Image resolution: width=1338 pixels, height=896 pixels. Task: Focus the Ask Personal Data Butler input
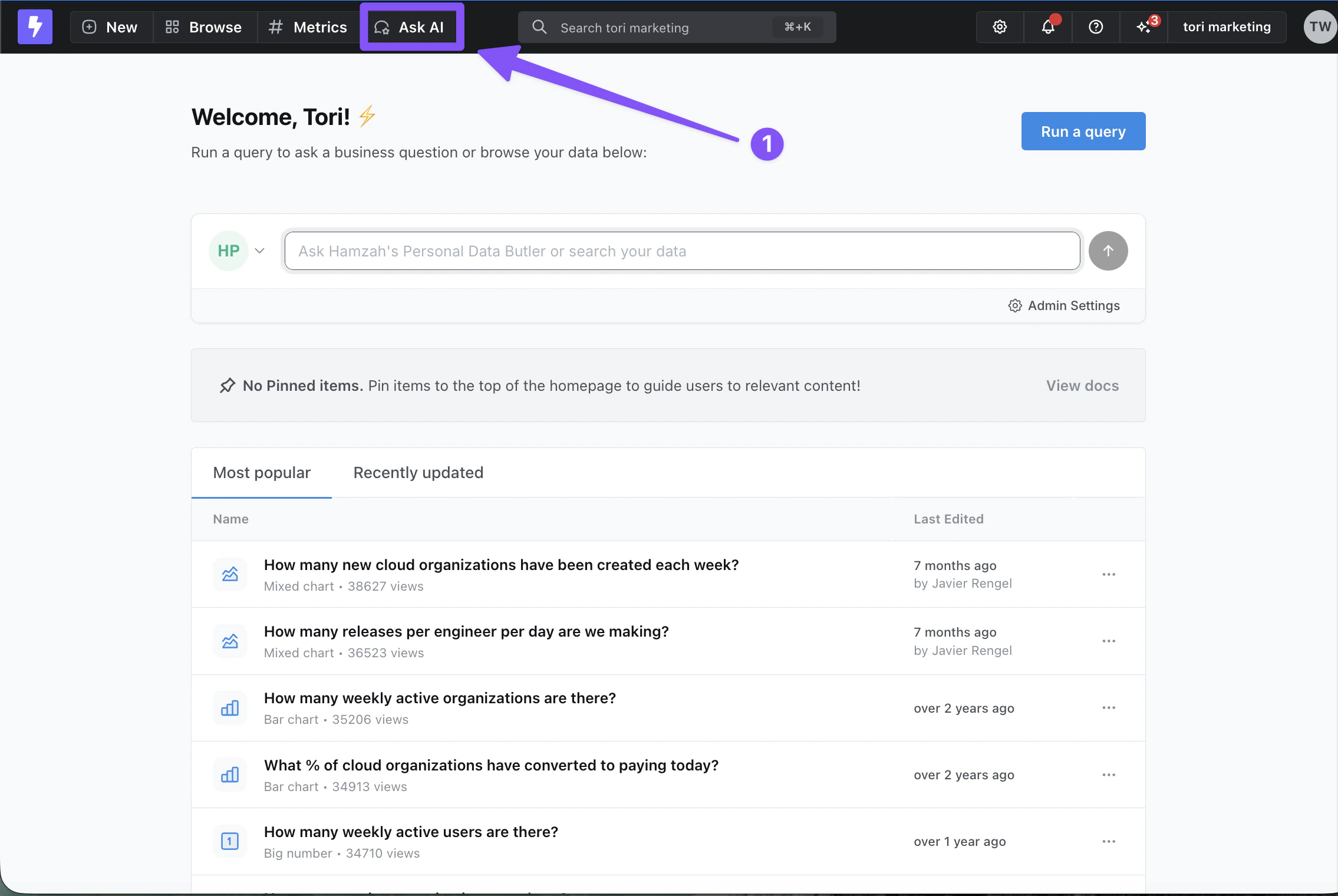[682, 251]
